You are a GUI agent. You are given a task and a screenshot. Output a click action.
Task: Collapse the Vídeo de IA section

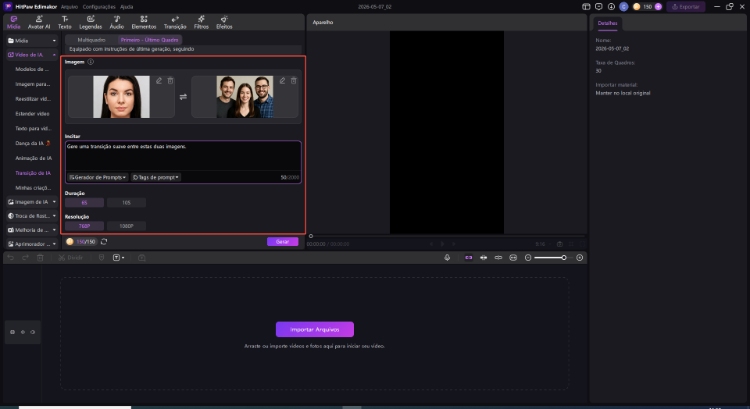click(32, 55)
